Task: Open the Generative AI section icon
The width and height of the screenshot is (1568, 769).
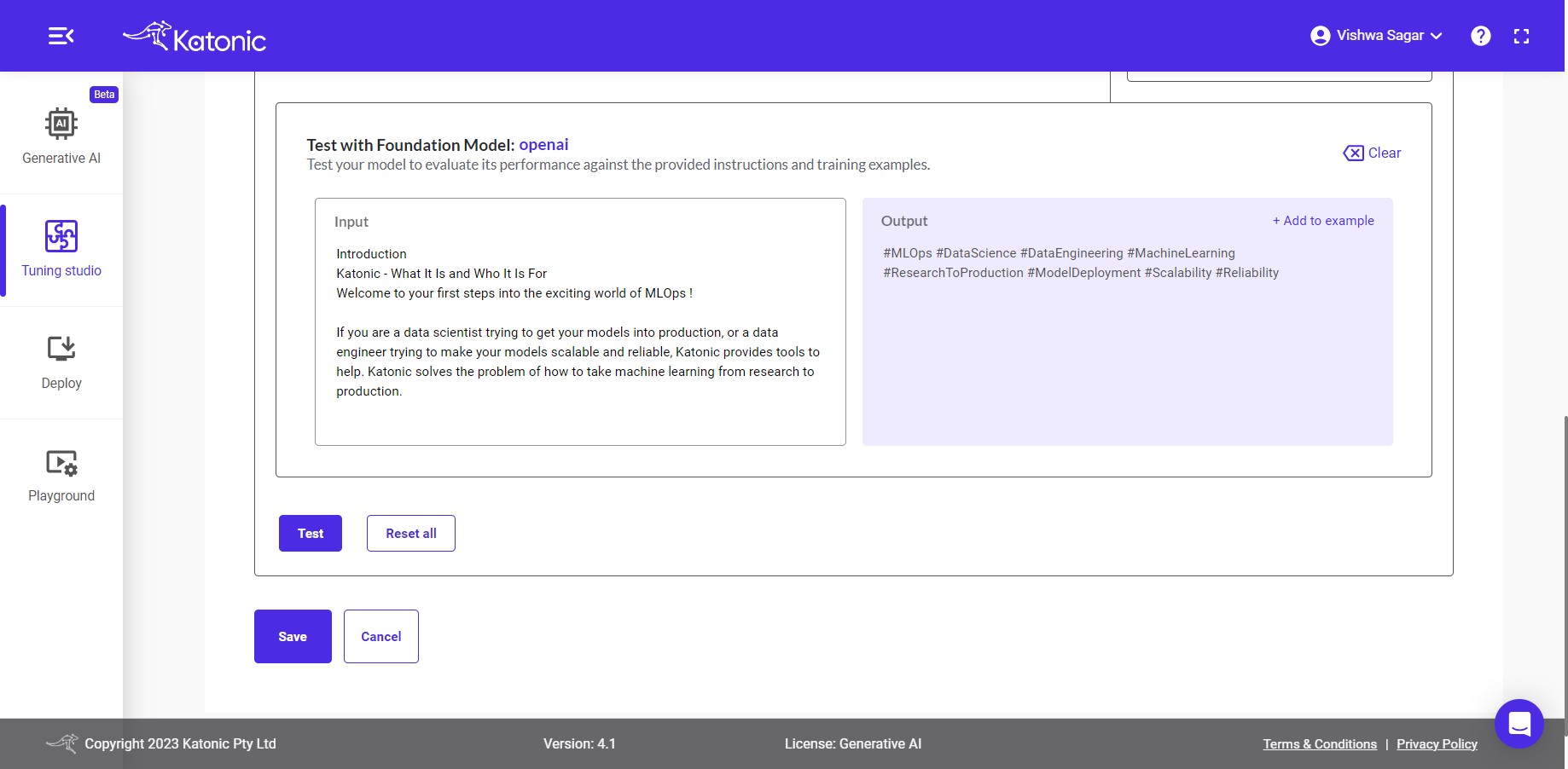Action: 61,124
